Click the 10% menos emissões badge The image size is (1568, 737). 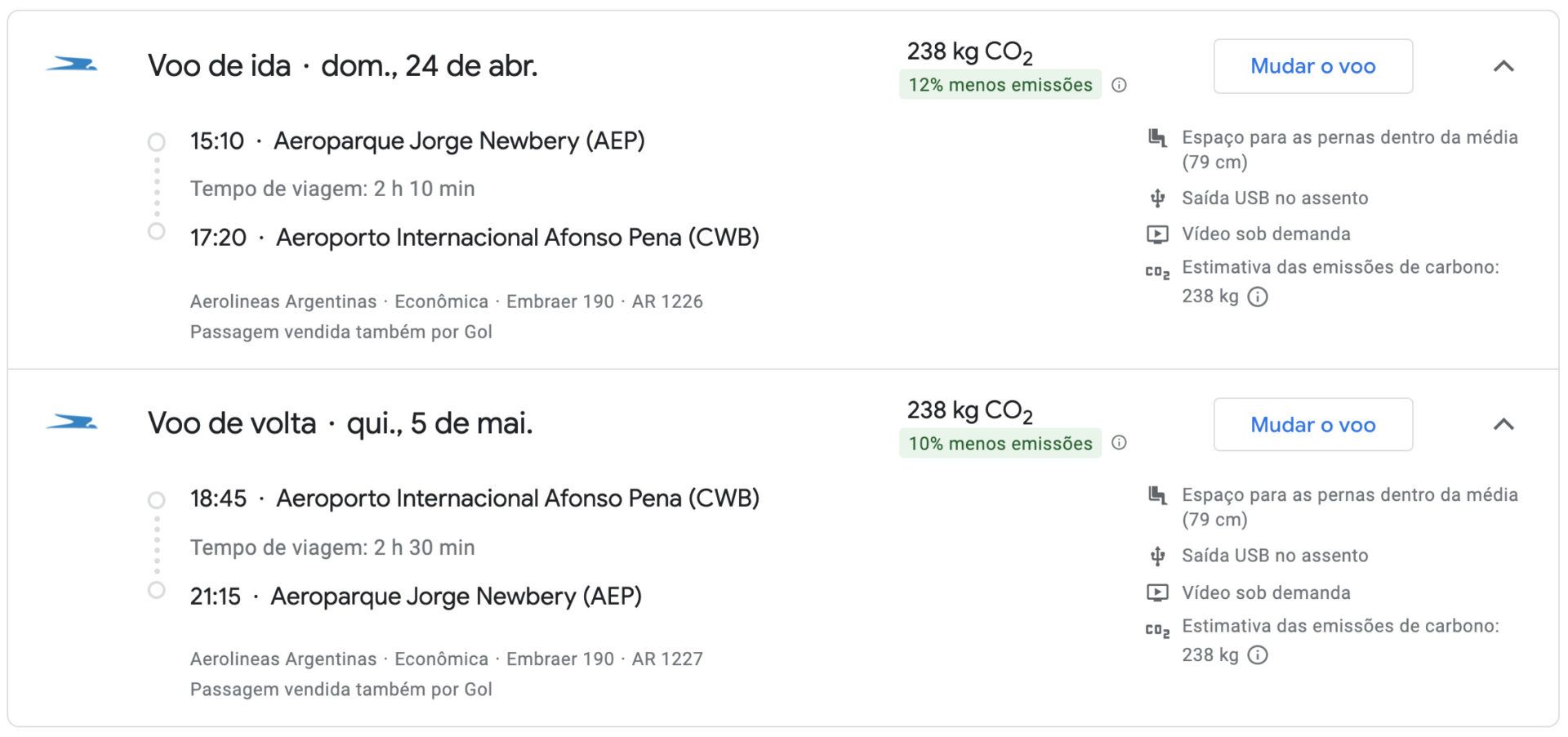1000,443
